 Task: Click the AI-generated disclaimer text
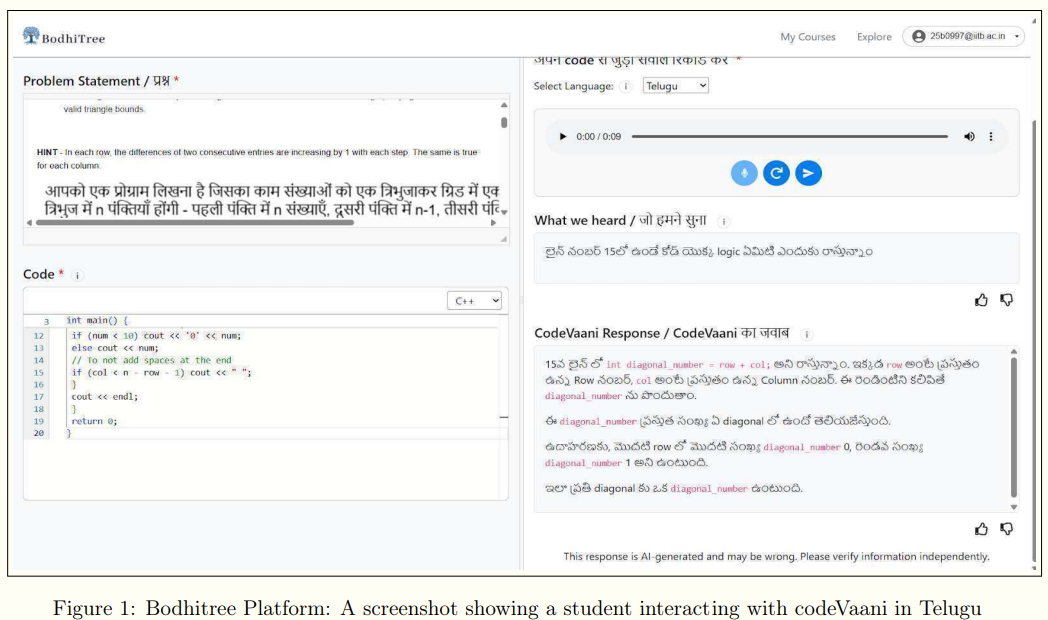coord(776,557)
